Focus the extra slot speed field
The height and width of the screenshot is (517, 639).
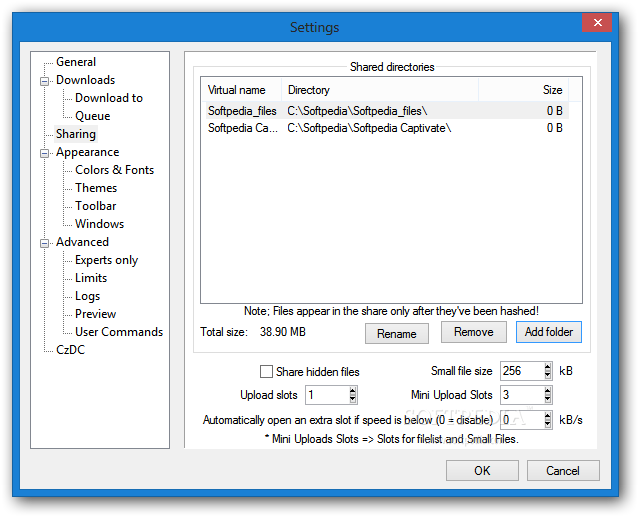522,420
